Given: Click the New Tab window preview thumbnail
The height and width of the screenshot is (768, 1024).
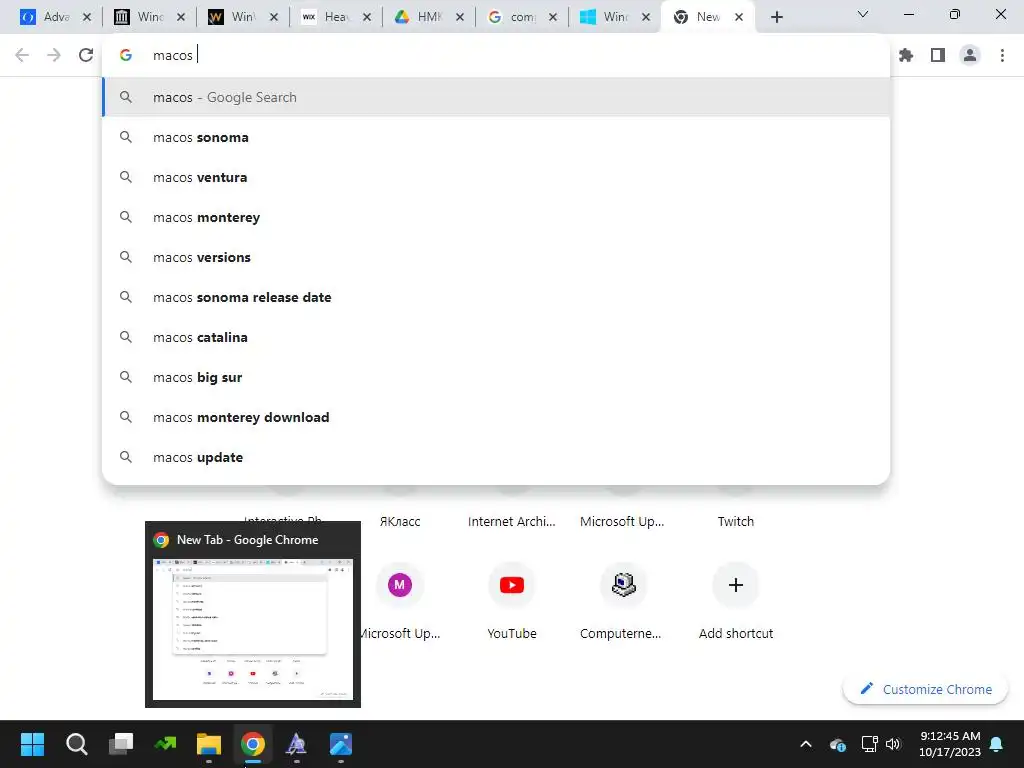Looking at the screenshot, I should point(253,630).
